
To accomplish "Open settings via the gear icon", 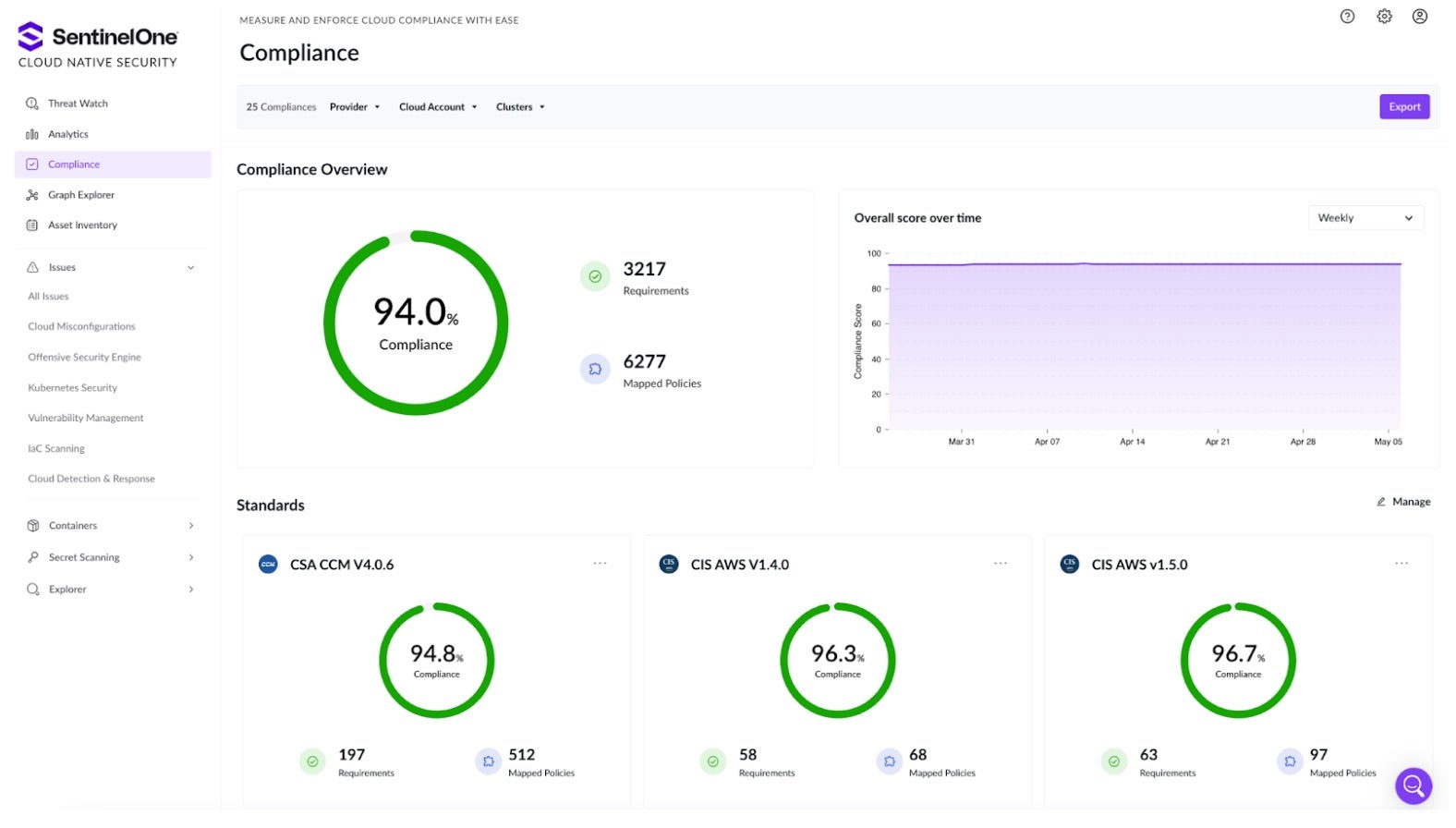I will click(x=1384, y=17).
